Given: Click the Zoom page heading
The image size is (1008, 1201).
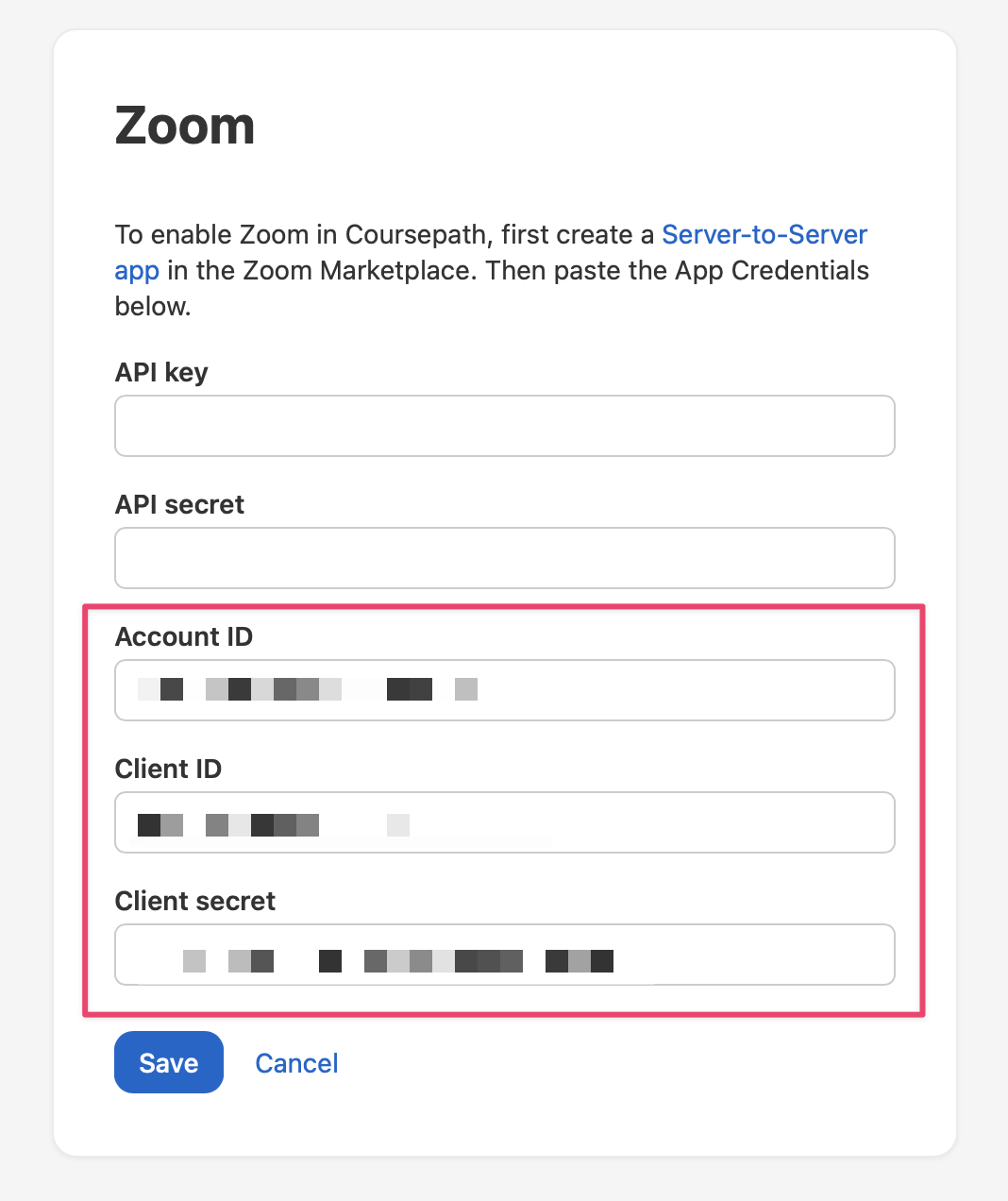Looking at the screenshot, I should (185, 126).
